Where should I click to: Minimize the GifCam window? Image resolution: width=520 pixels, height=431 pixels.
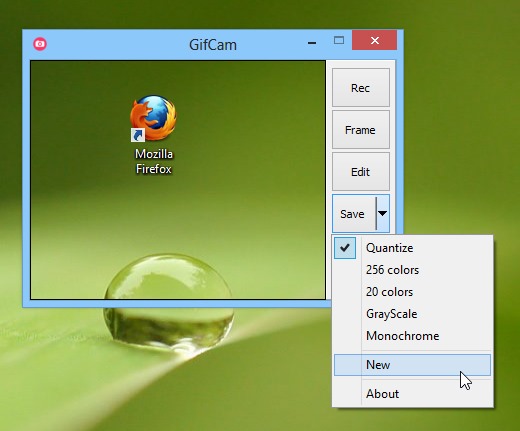(312, 43)
